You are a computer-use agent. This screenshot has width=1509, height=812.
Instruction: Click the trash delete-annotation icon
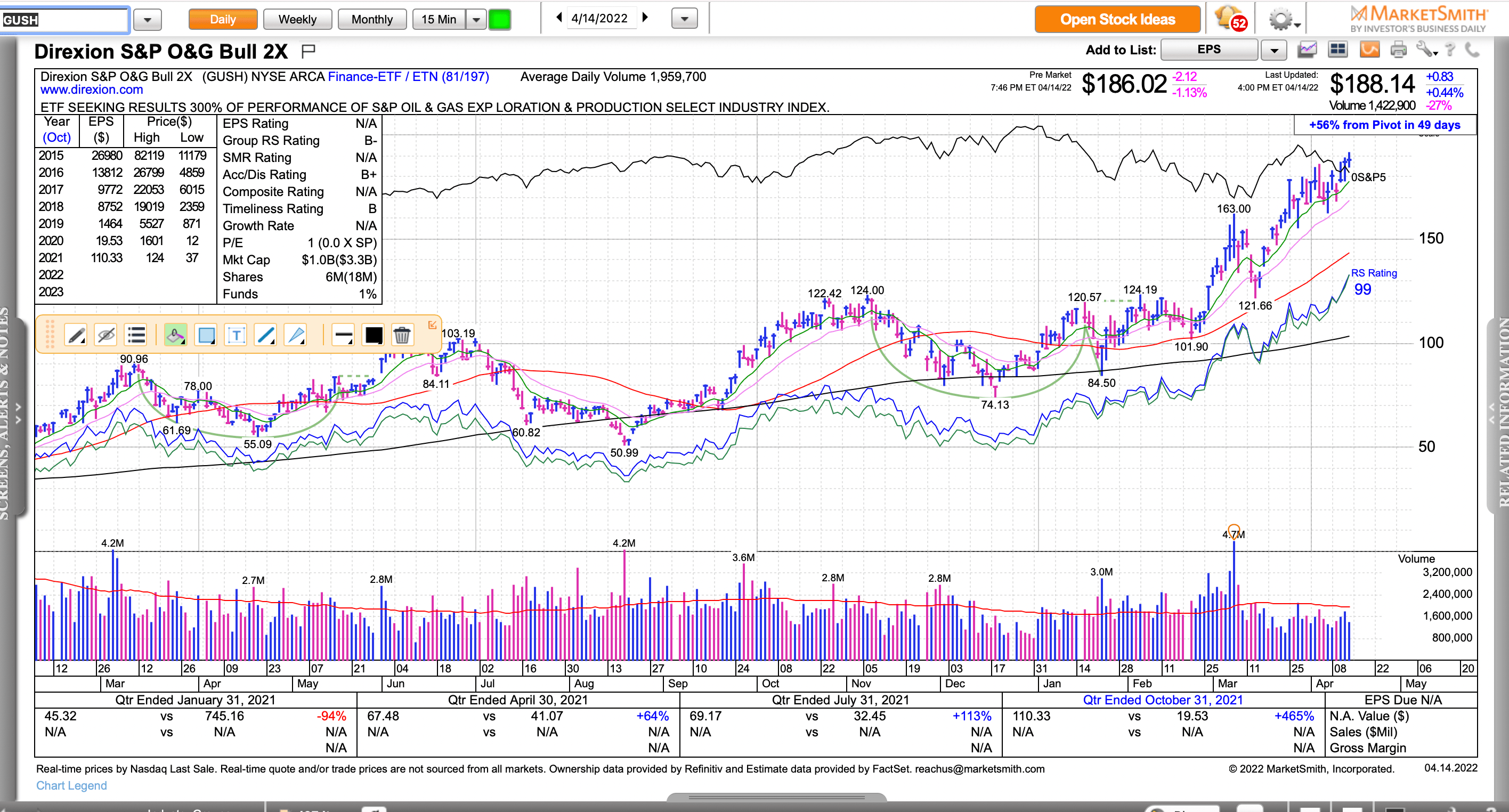402,335
